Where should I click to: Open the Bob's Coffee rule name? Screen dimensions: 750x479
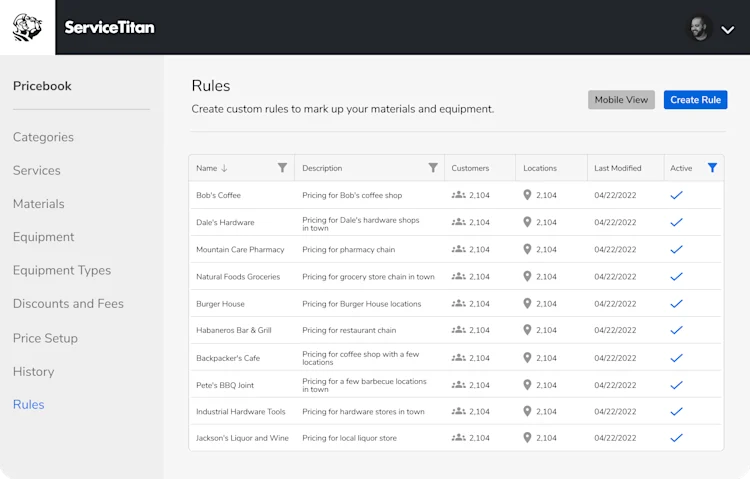tap(219, 195)
